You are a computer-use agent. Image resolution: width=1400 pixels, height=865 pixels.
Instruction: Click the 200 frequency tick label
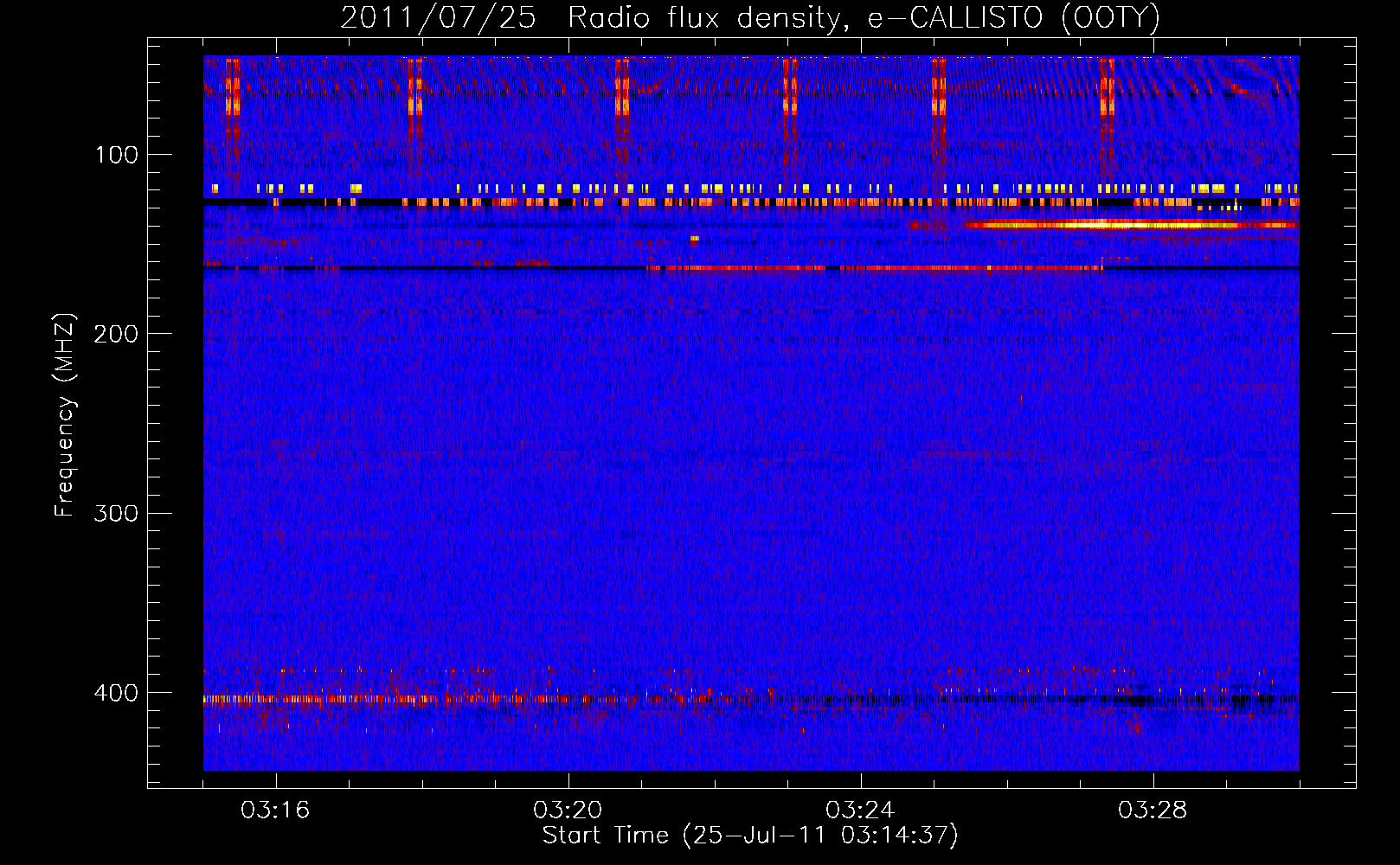coord(116,334)
